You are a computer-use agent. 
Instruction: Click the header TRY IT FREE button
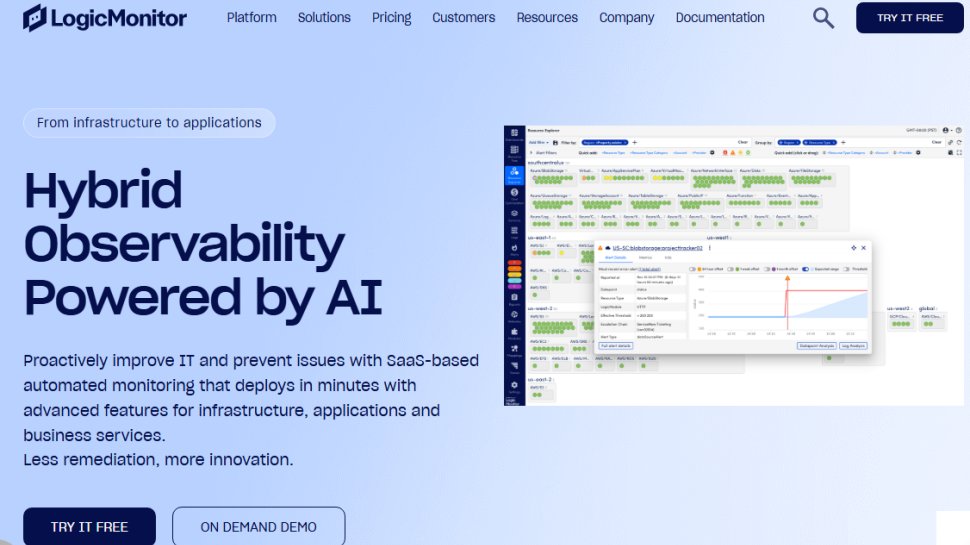(x=909, y=18)
